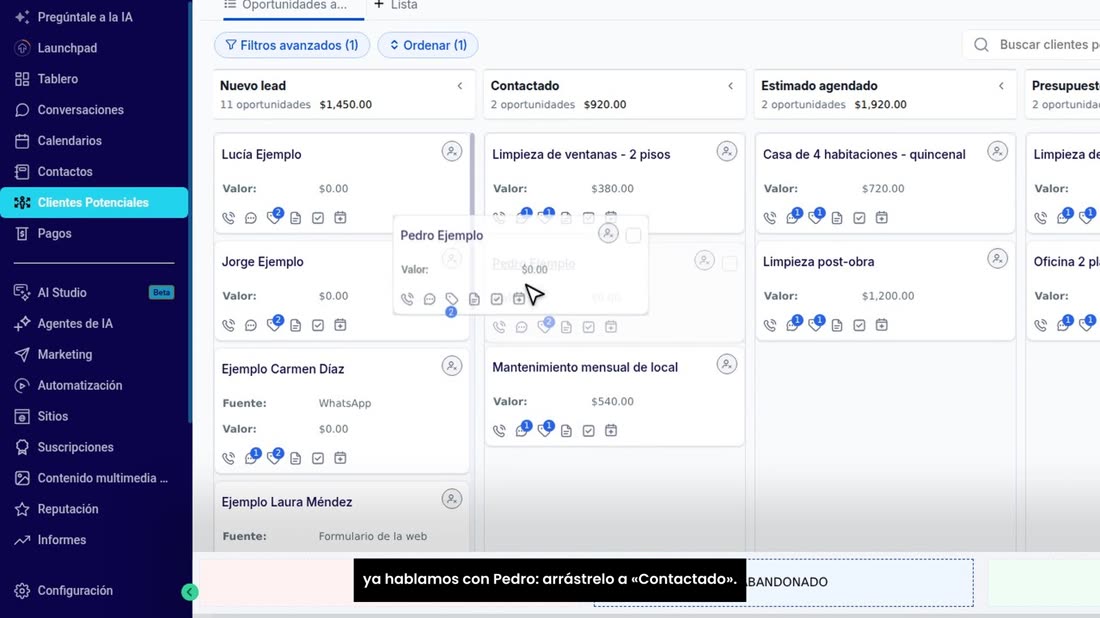Open Limpieza de ventanas - 2 pisos card
Screen dimensions: 1100x618
click(581, 154)
